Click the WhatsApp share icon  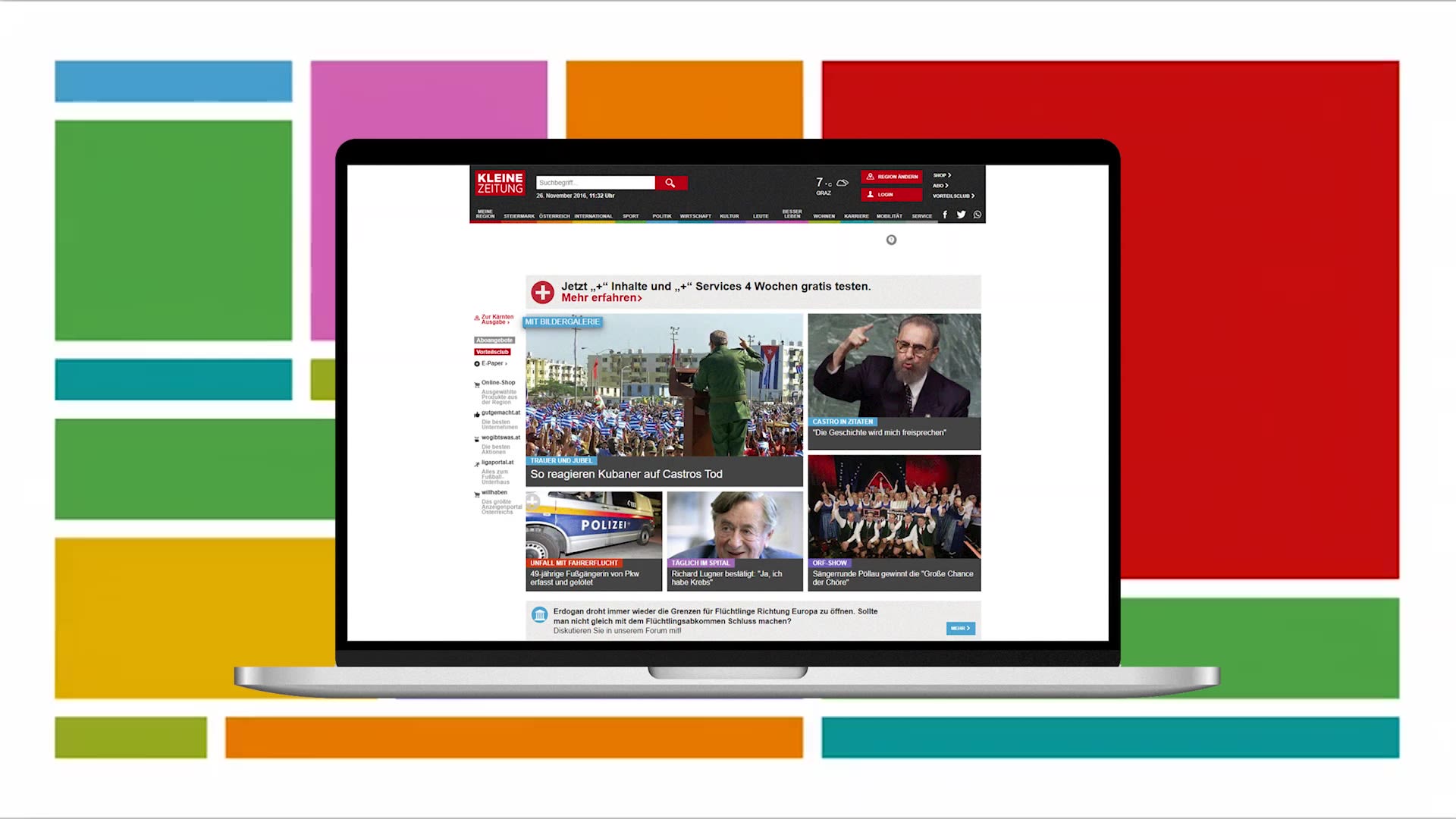(x=977, y=215)
